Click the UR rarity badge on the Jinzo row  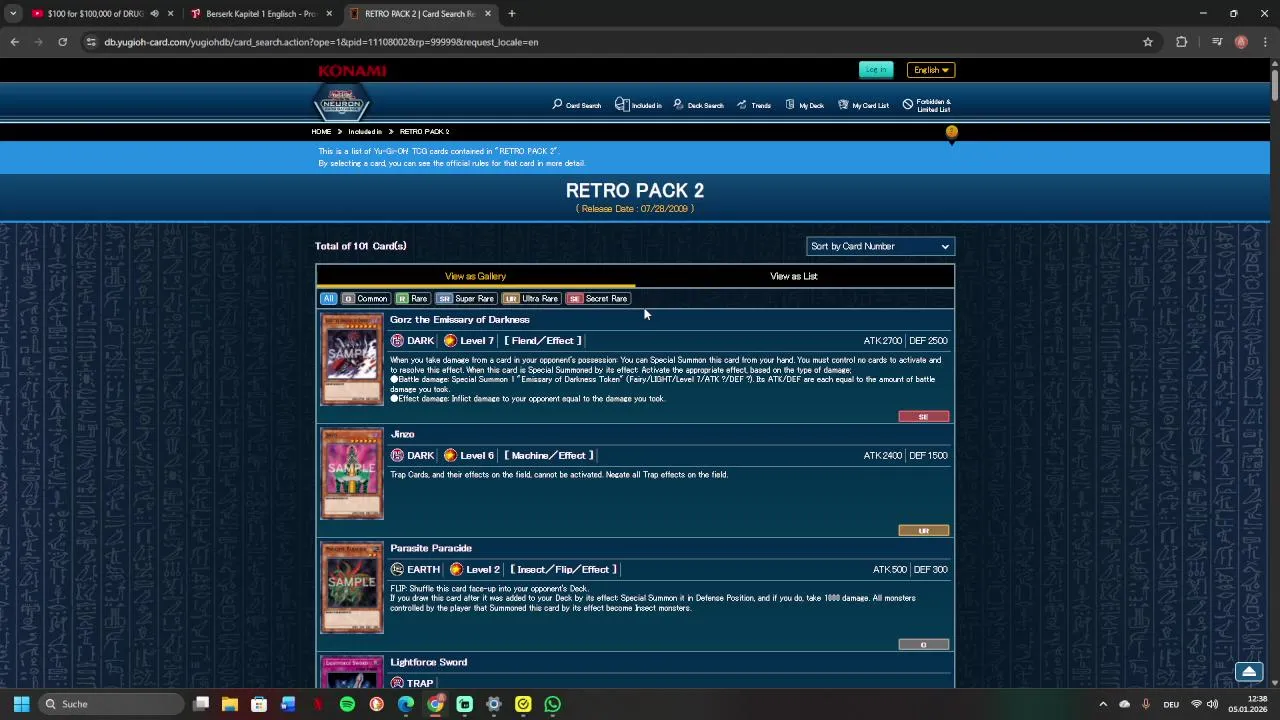pos(924,531)
